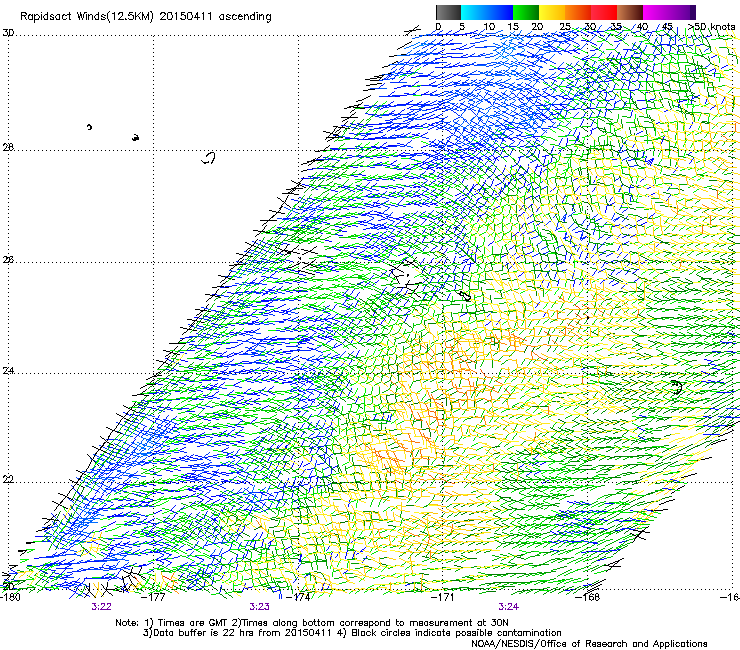The width and height of the screenshot is (740, 650).
Task: Click the '-177' longitude axis label
Action: click(154, 597)
